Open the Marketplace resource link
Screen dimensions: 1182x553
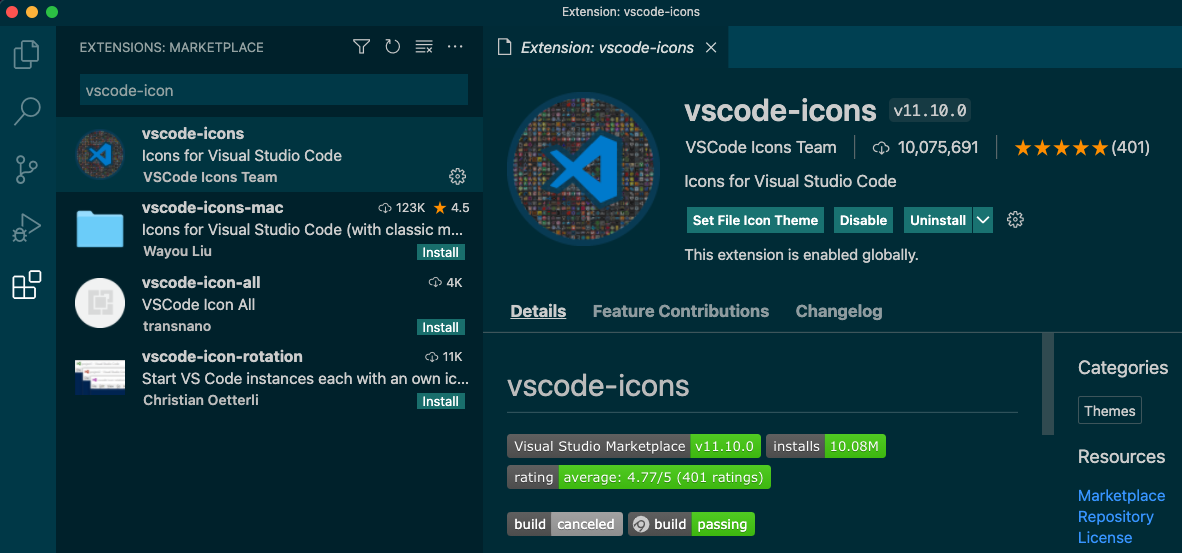[1122, 495]
